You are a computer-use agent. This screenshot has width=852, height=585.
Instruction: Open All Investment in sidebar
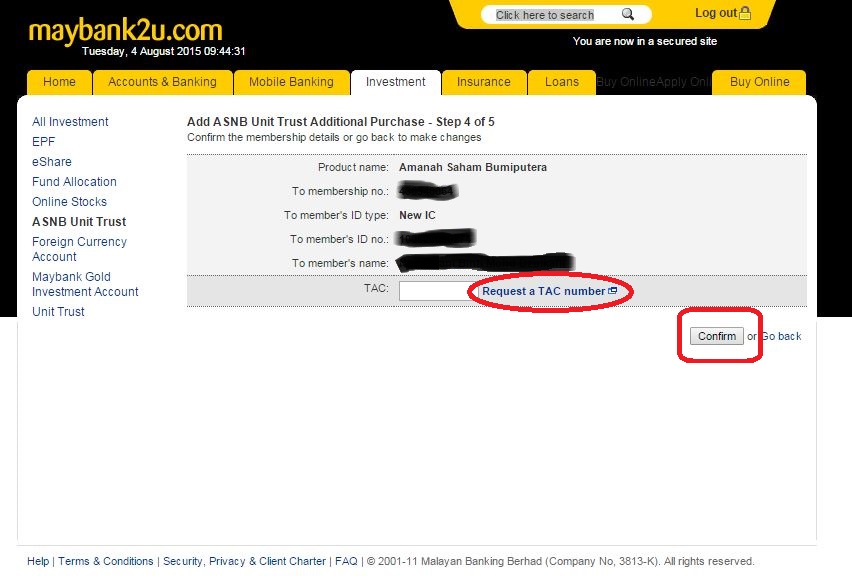point(70,122)
